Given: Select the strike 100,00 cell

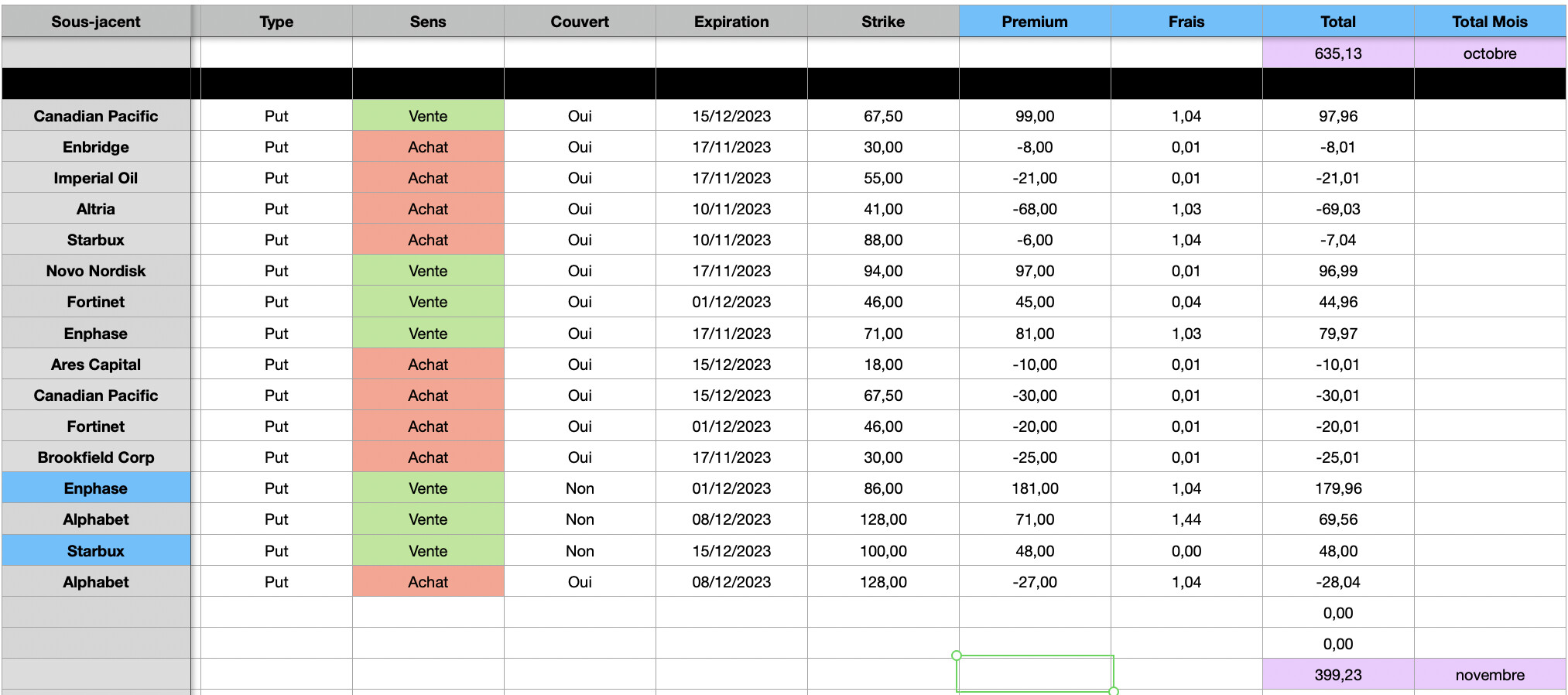Looking at the screenshot, I should tap(883, 551).
